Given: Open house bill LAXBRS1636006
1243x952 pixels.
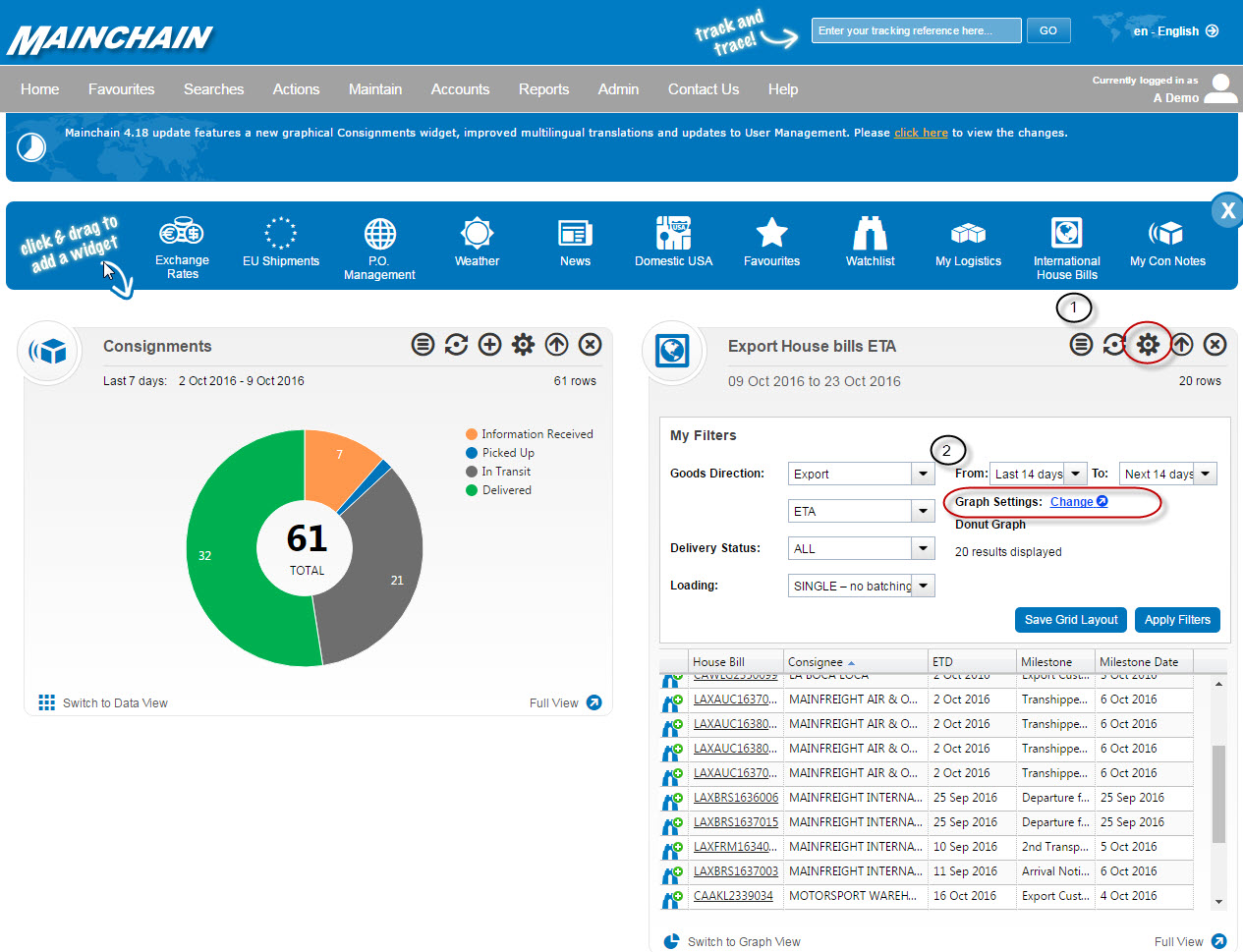Looking at the screenshot, I should [x=736, y=798].
